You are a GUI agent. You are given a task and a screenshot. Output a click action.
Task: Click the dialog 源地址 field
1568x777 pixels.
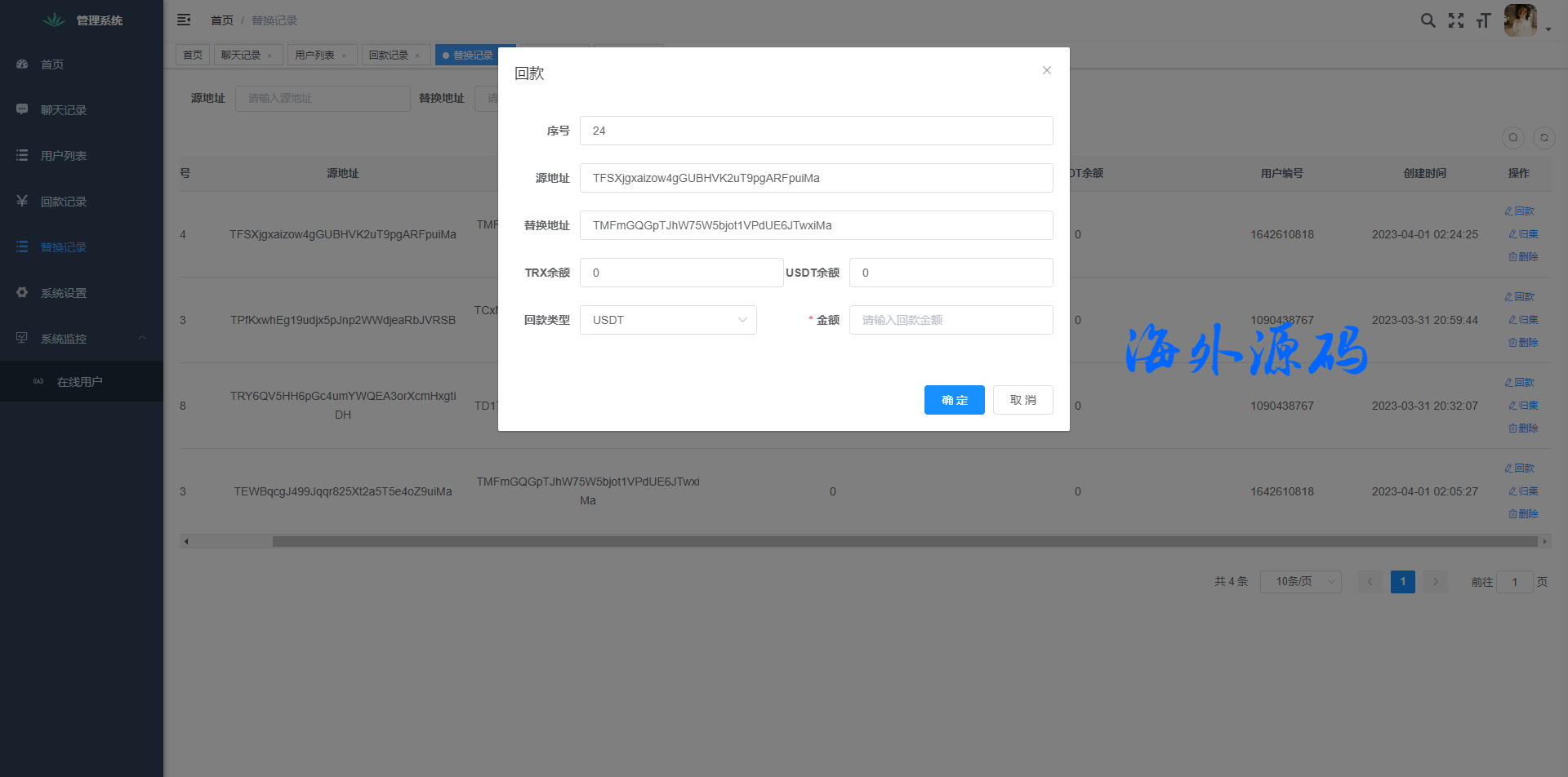pos(817,178)
